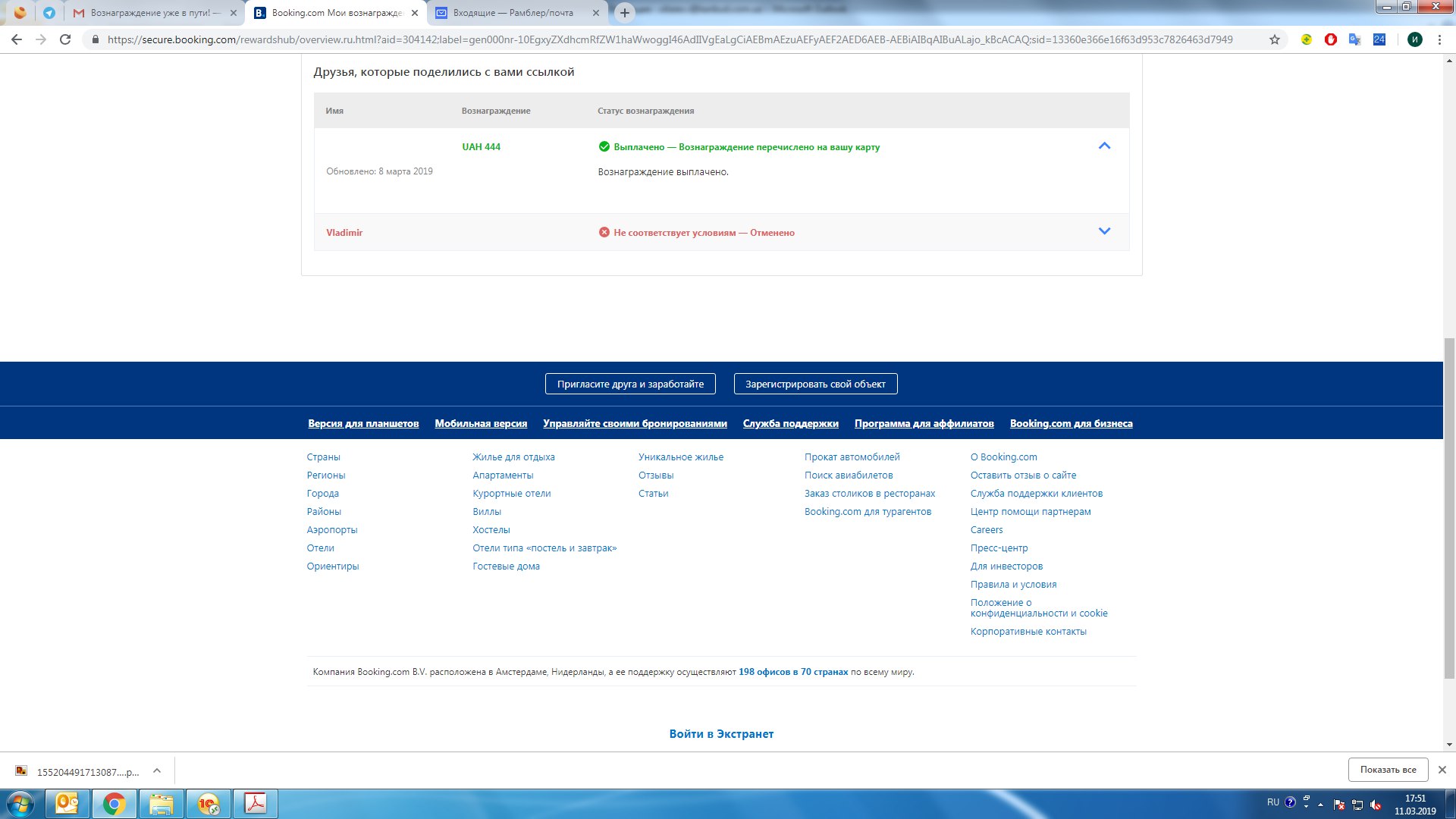Open the Windows Start button
Viewport: 1456px width, 819px height.
click(x=20, y=803)
